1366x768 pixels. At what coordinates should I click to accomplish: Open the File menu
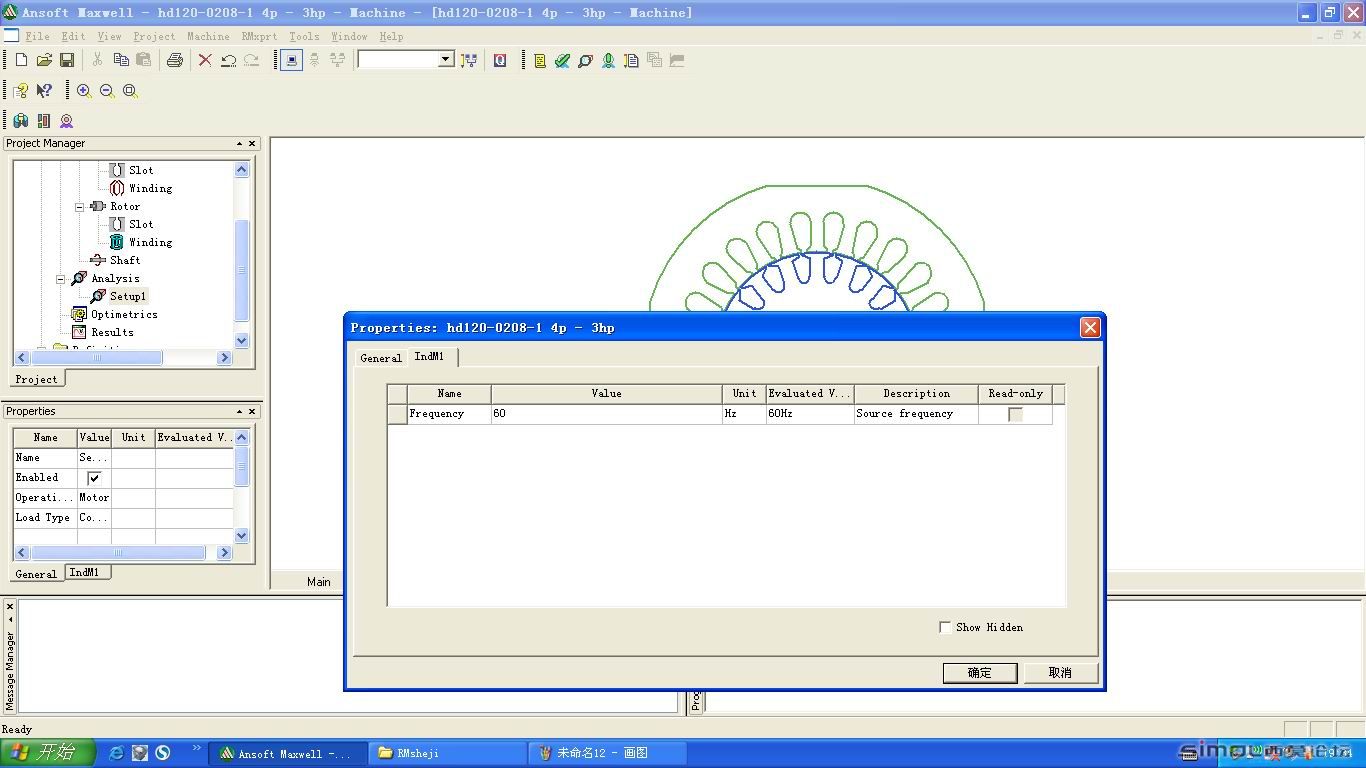[x=37, y=36]
